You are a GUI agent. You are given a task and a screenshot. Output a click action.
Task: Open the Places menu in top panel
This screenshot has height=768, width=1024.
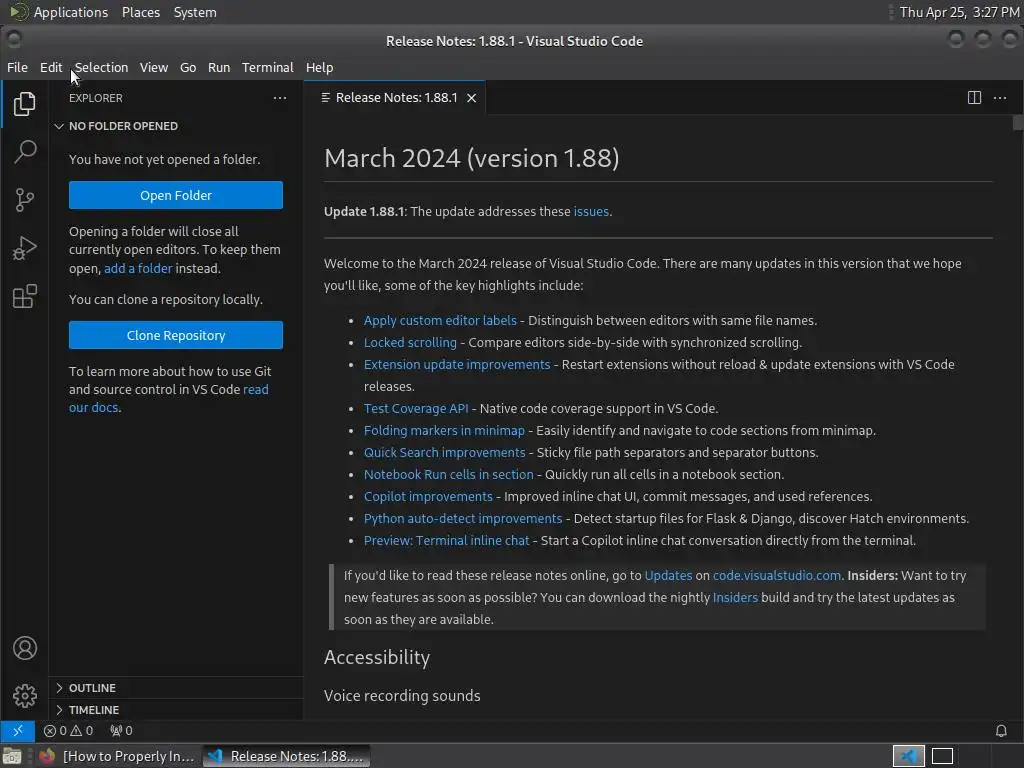coord(141,12)
